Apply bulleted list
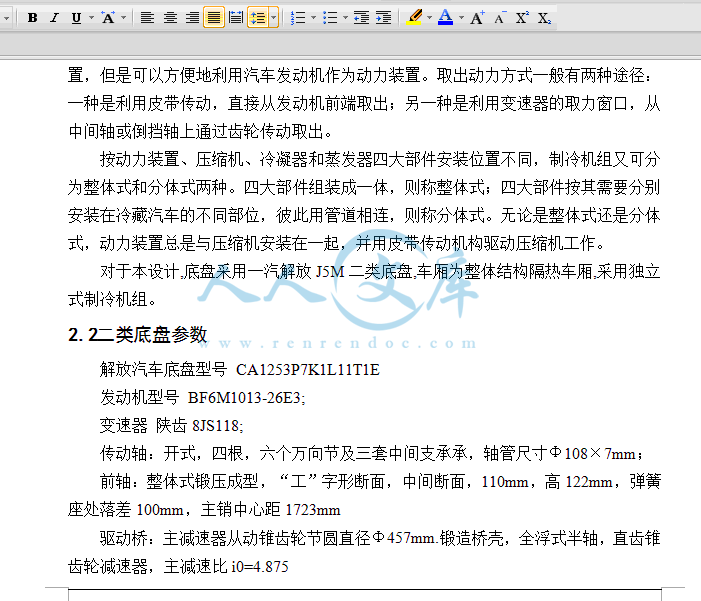This screenshot has height=601, width=701. (x=330, y=18)
